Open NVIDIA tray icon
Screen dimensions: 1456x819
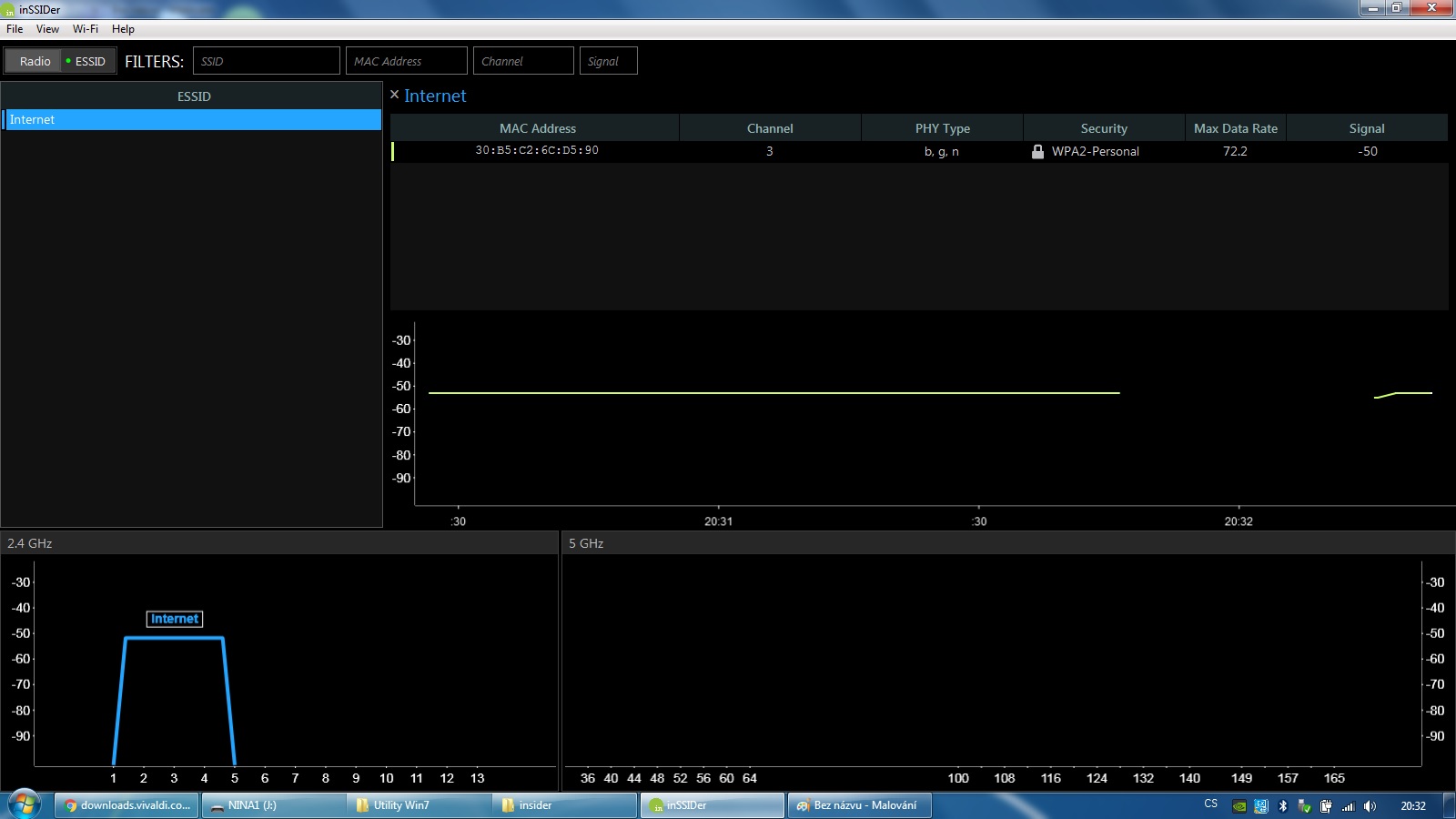(x=1239, y=806)
